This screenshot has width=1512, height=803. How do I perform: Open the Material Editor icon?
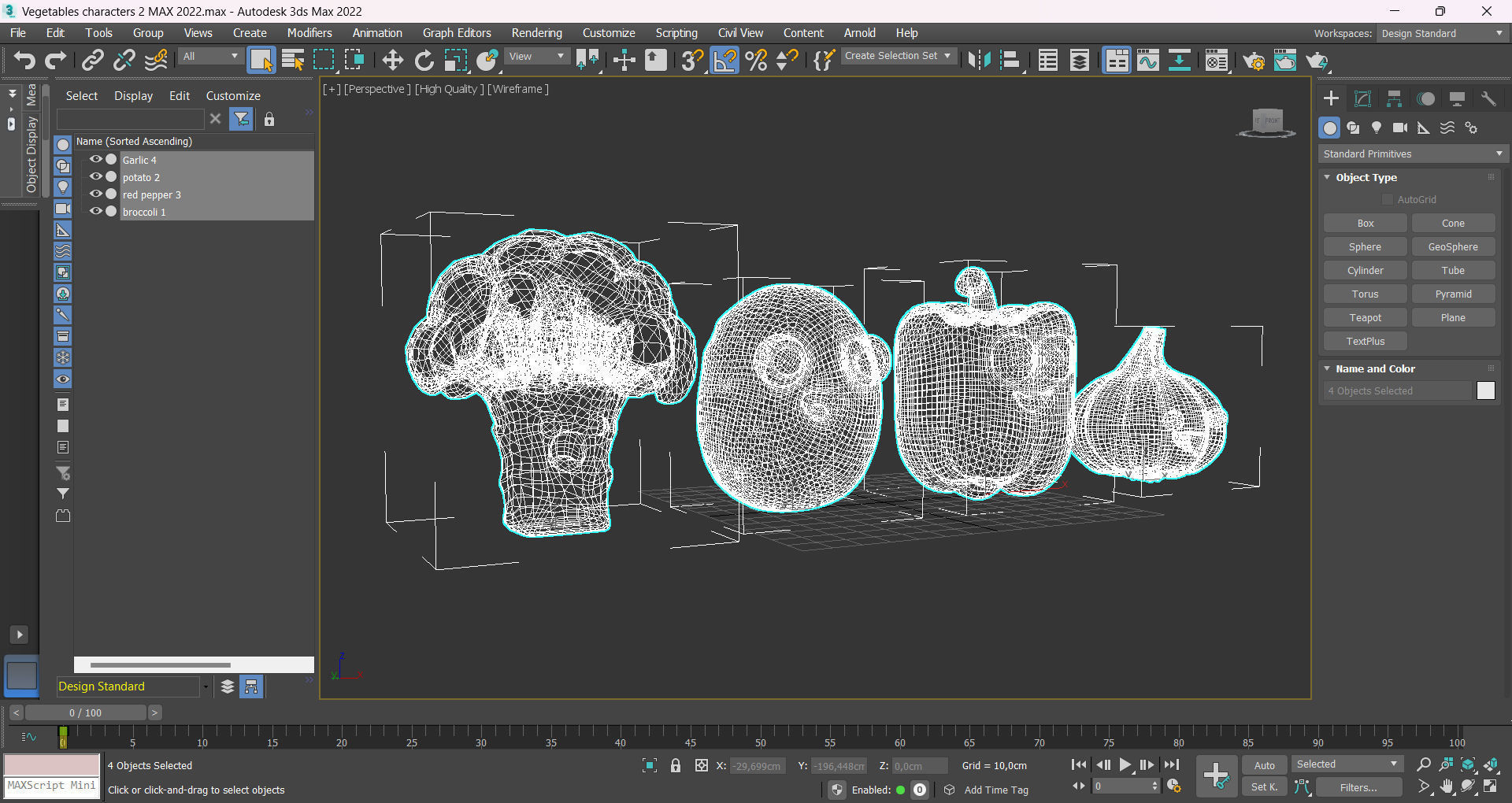[1217, 61]
